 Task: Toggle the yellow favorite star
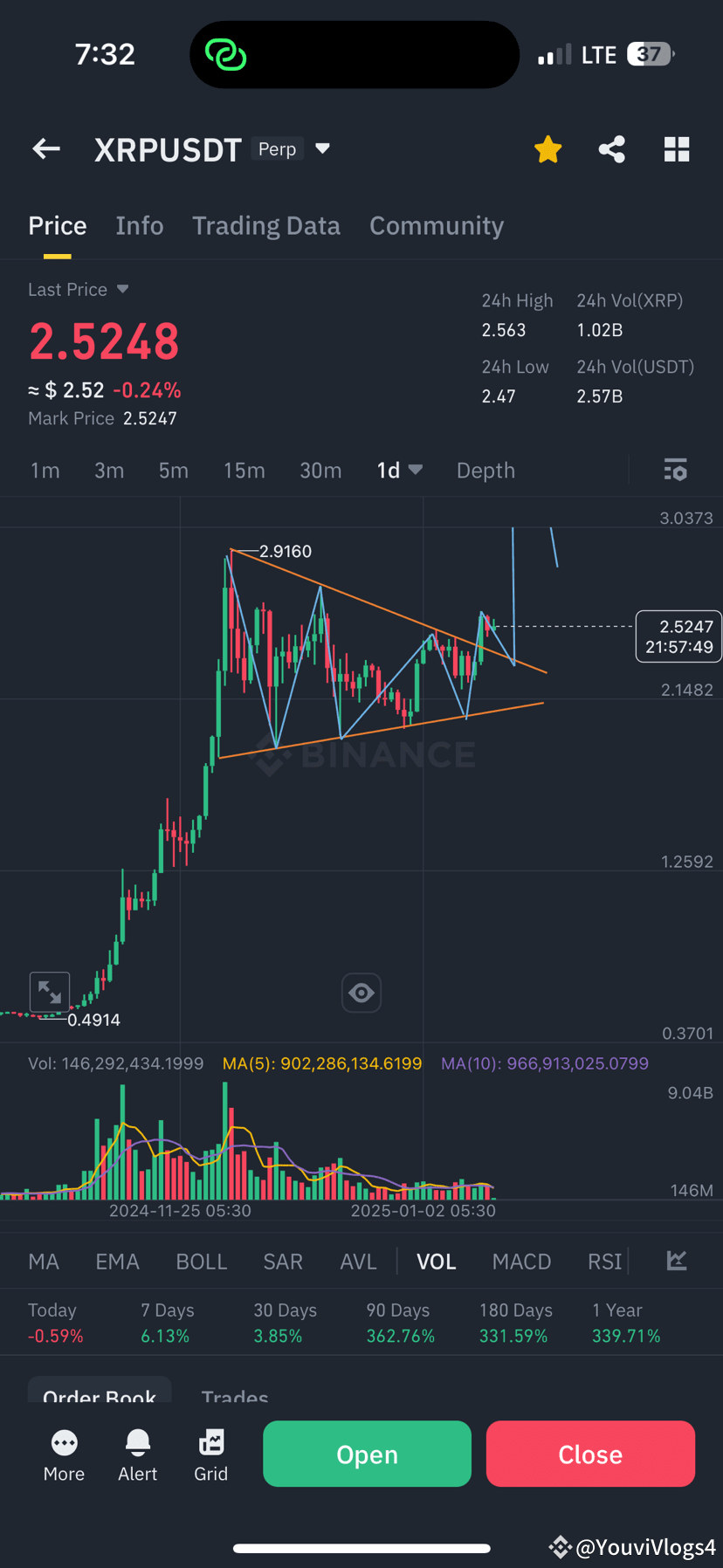[548, 149]
